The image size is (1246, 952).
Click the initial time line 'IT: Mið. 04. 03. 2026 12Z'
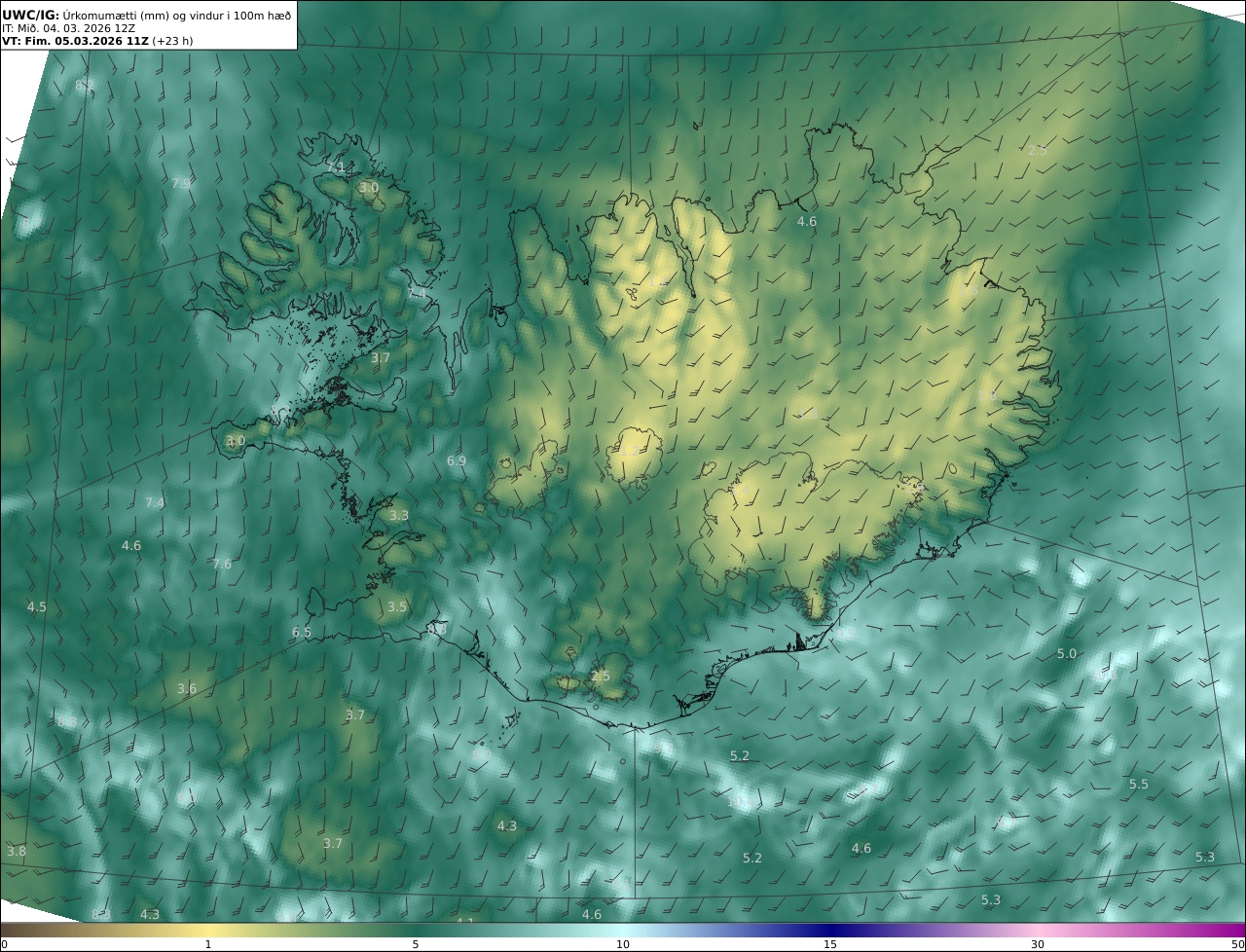point(68,29)
